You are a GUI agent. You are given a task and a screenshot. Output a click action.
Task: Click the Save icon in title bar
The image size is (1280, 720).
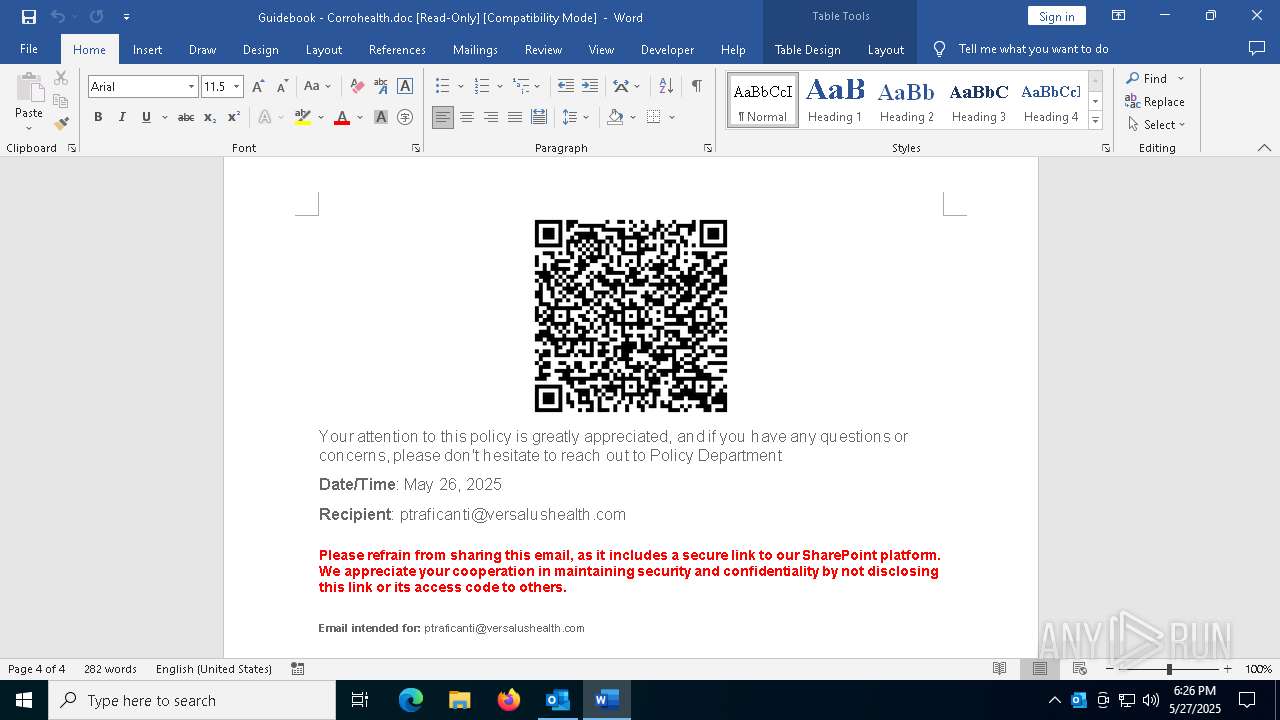29,17
